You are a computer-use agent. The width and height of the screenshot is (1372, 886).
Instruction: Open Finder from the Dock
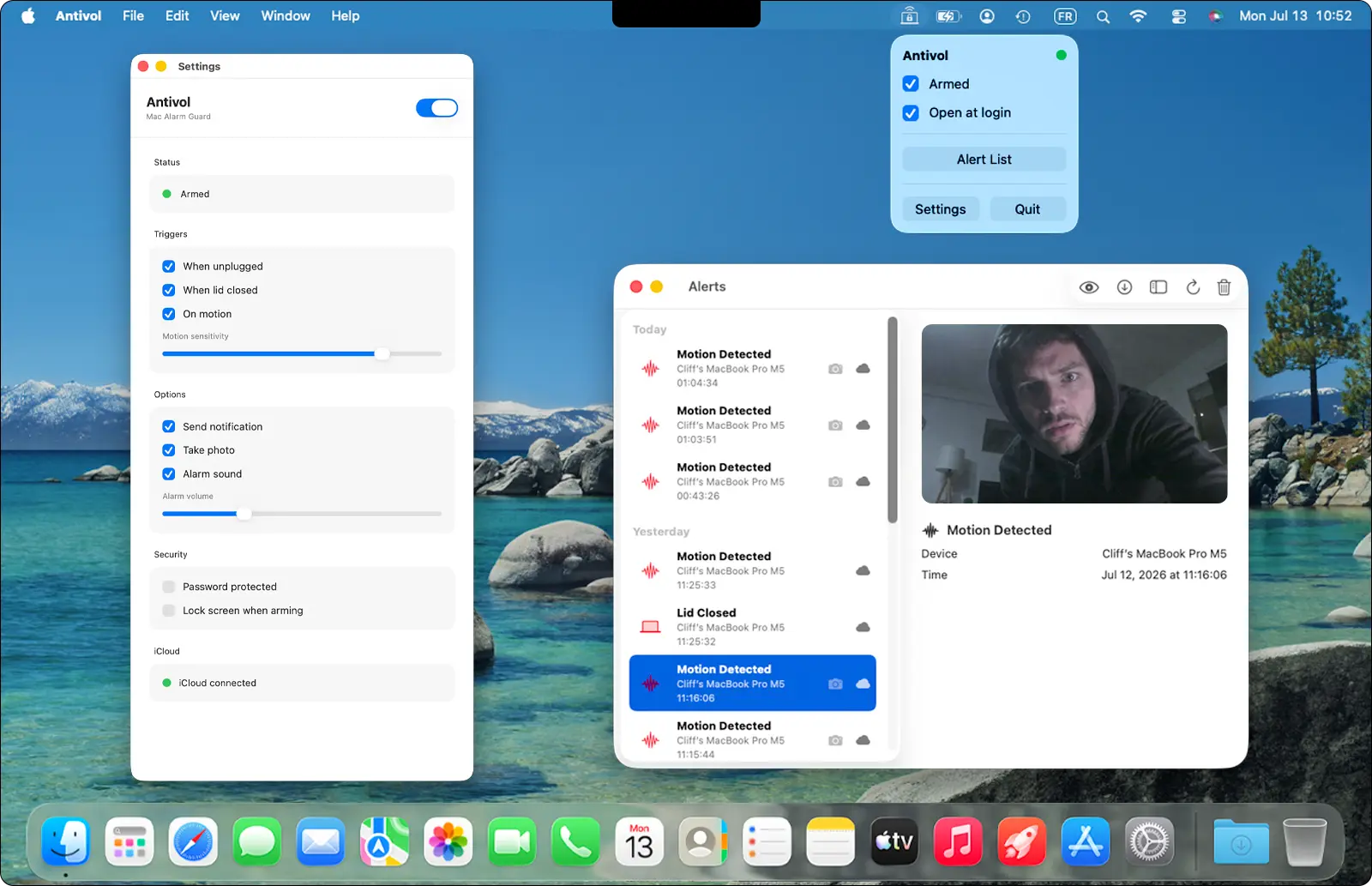pyautogui.click(x=66, y=842)
